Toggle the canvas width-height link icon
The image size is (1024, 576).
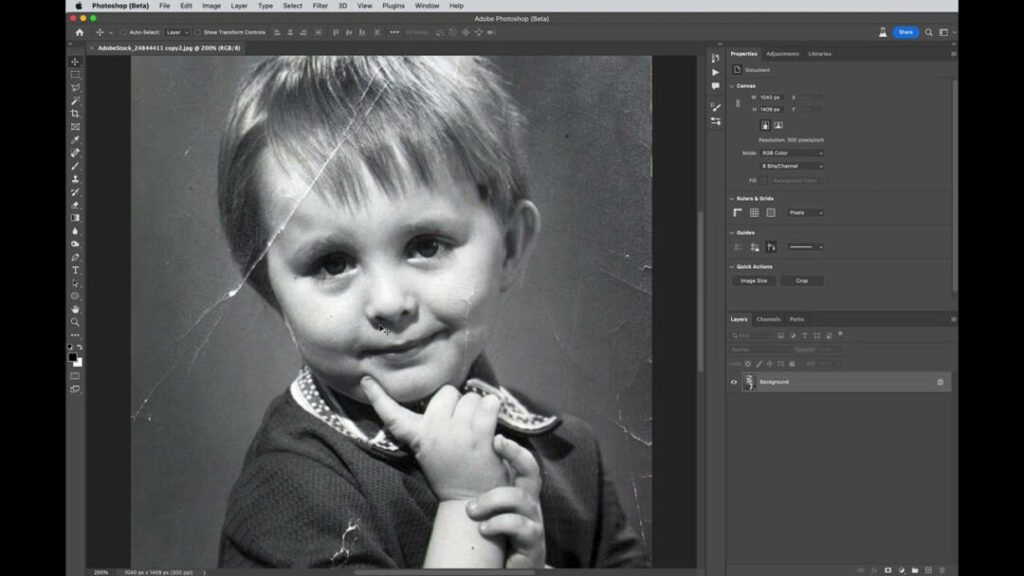click(x=738, y=104)
